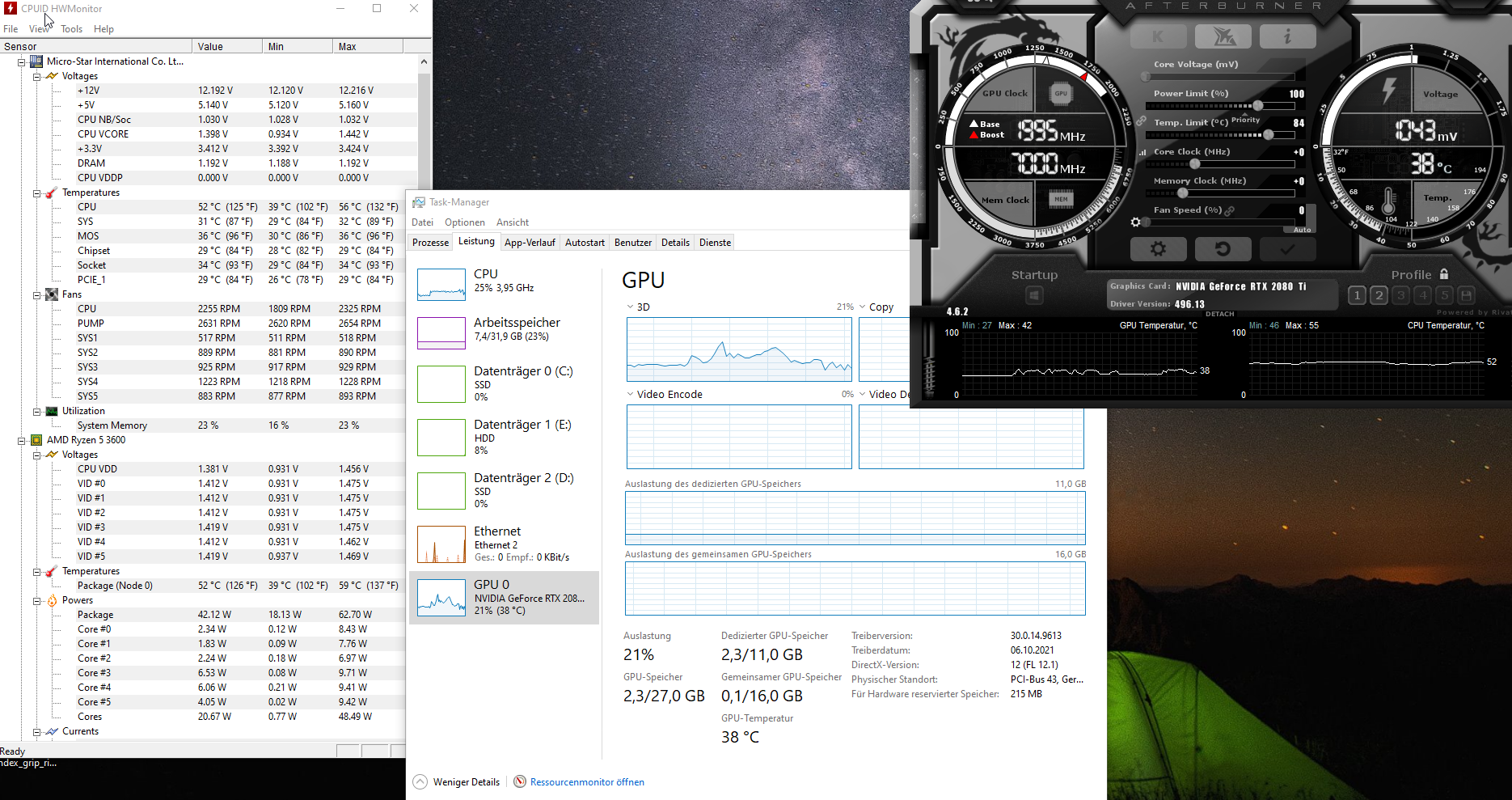
Task: Toggle Apply at Windows Startup icon
Action: (x=1033, y=295)
